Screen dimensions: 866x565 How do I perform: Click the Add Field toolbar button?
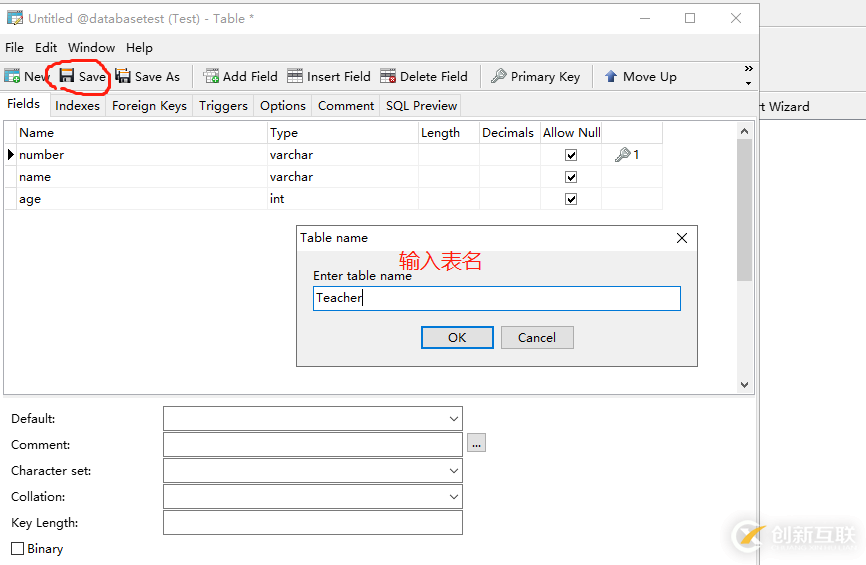point(240,76)
